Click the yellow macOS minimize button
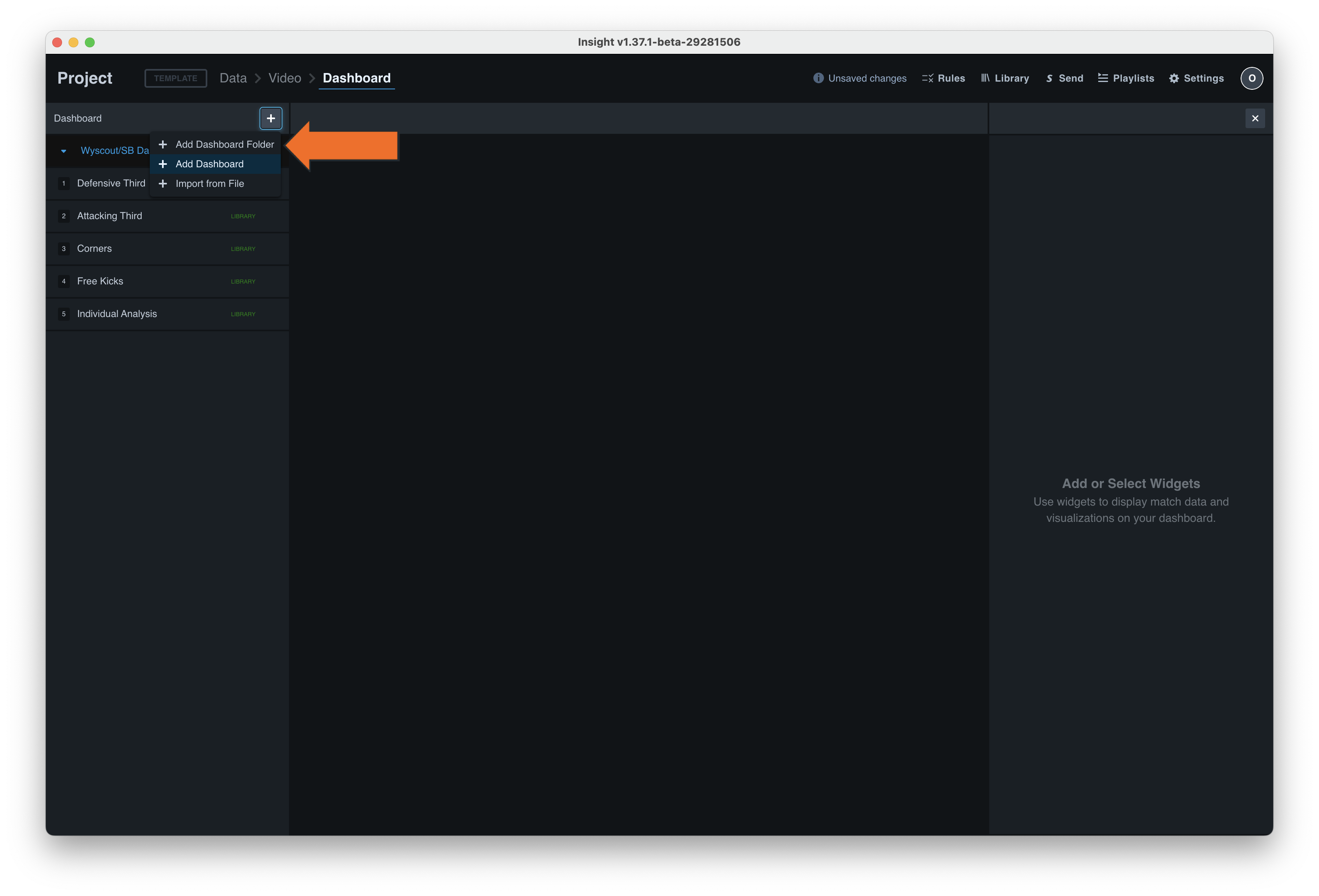This screenshot has height=896, width=1319. [x=73, y=42]
